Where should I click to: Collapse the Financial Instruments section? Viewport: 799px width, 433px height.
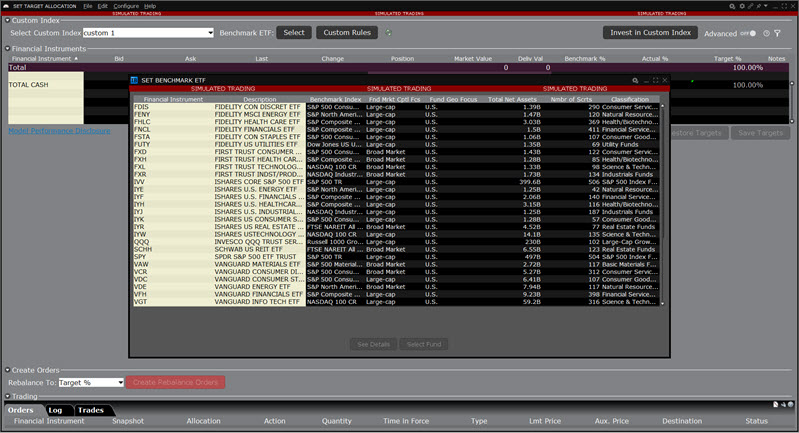pos(8,49)
